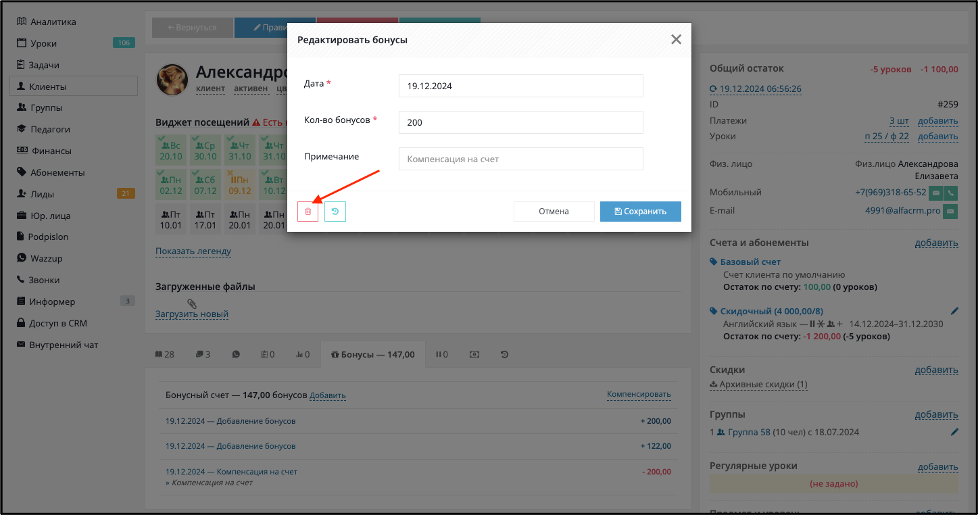Open the WhatsApp chat tab icon

[235, 354]
